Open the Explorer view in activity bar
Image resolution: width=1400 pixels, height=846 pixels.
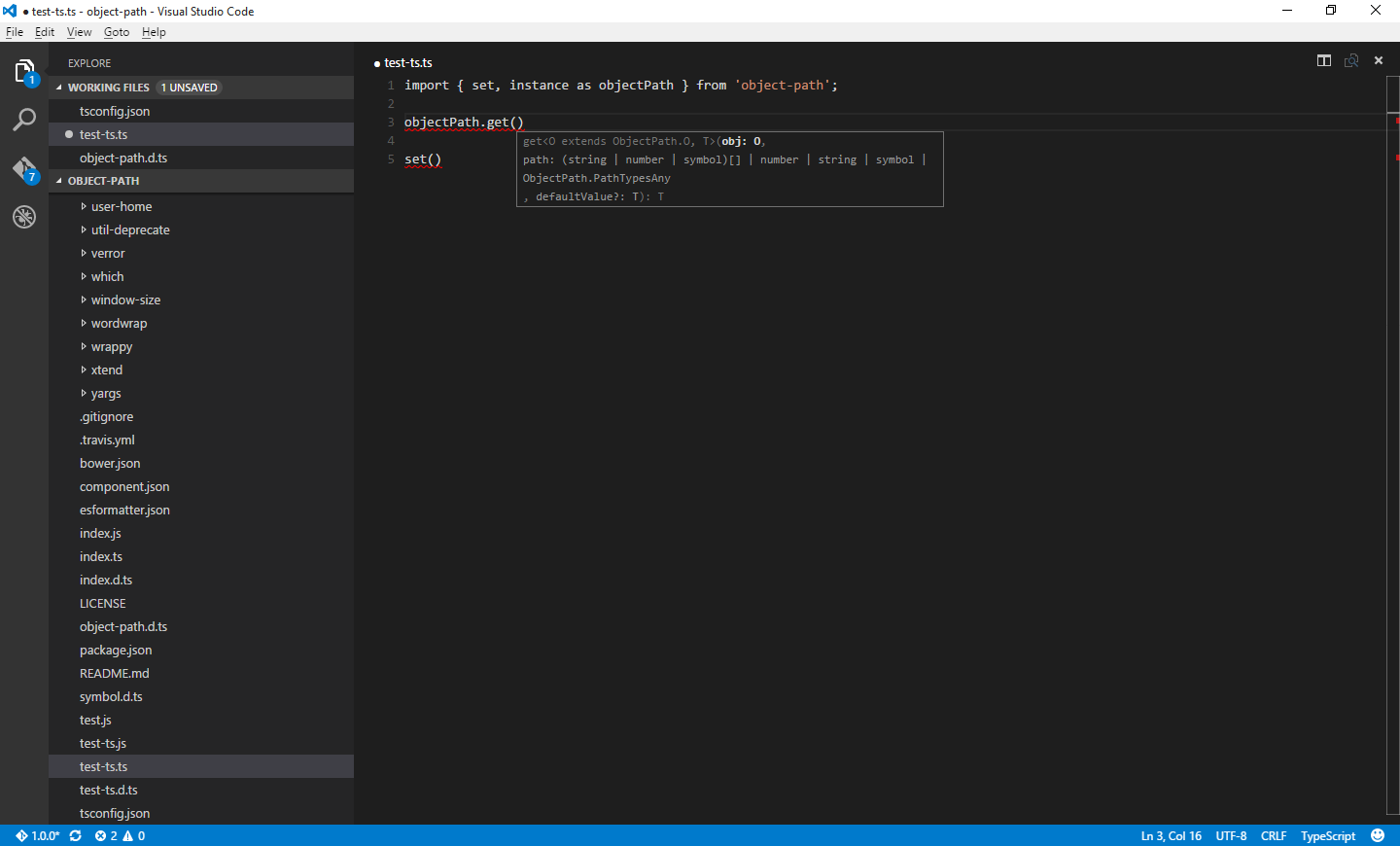click(24, 72)
